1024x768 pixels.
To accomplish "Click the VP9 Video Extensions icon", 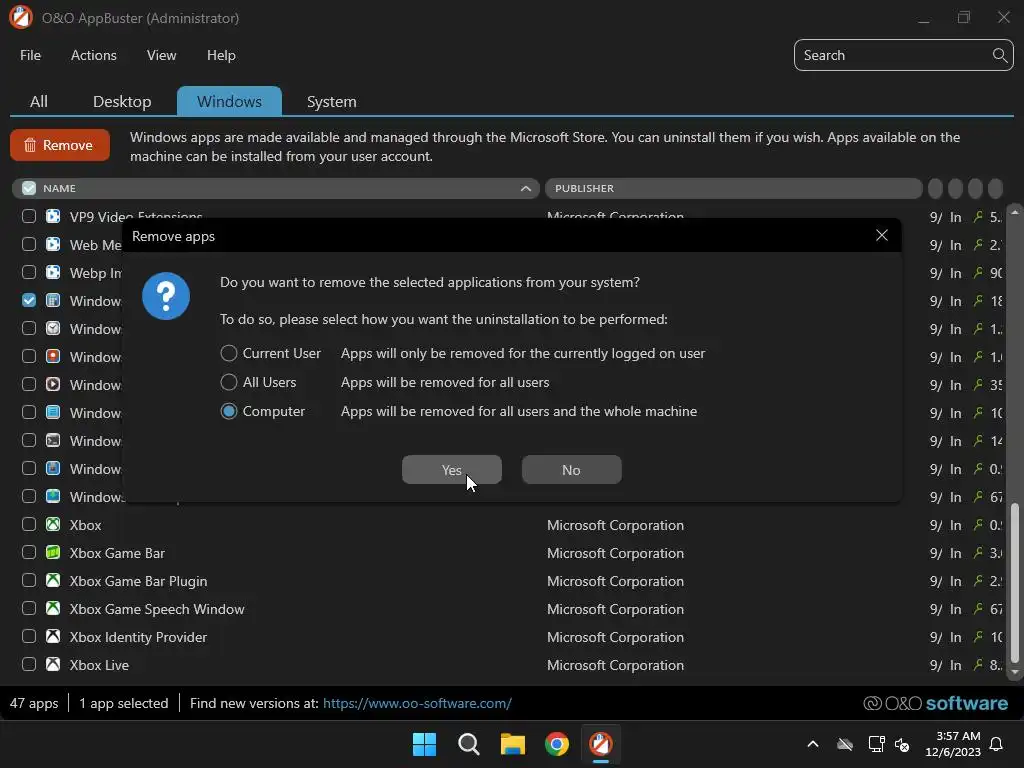I will coord(53,216).
